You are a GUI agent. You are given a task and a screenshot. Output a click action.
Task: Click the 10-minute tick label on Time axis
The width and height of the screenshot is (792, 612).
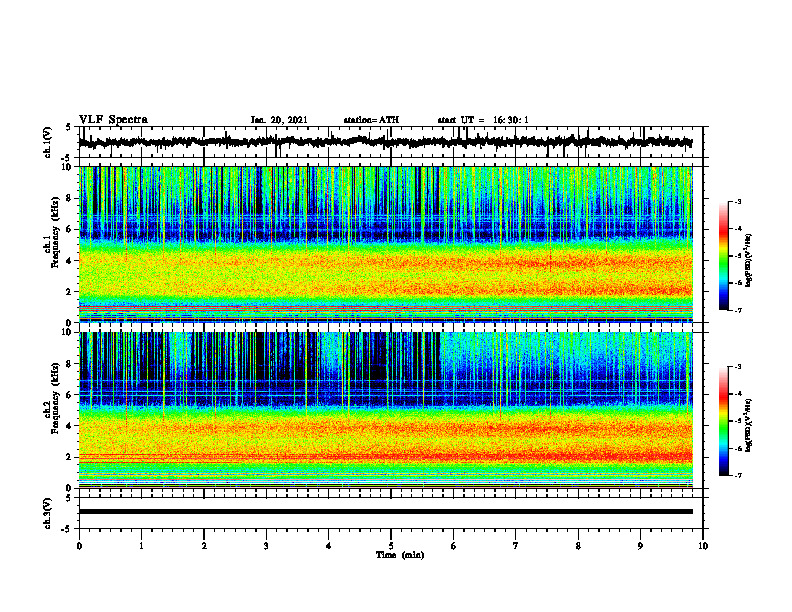tap(703, 546)
